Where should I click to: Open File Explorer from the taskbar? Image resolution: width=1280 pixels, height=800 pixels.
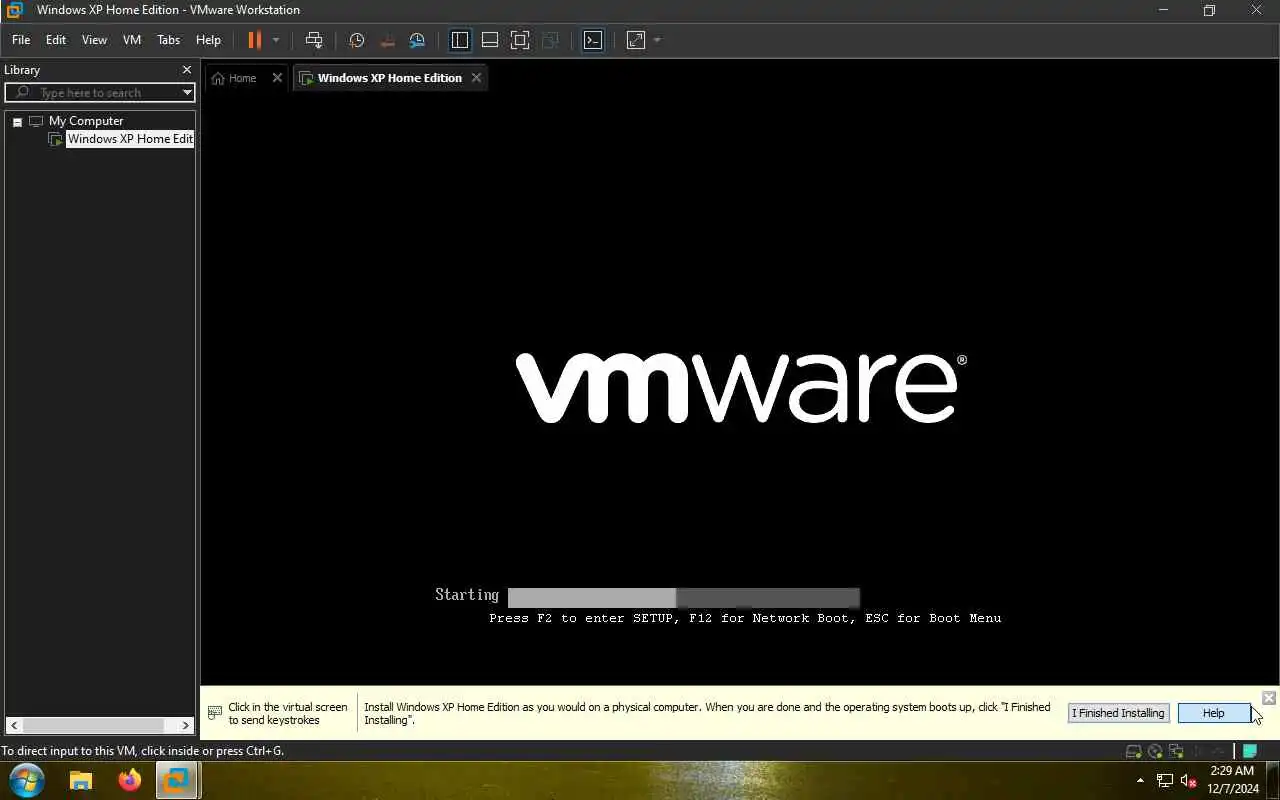tap(81, 780)
